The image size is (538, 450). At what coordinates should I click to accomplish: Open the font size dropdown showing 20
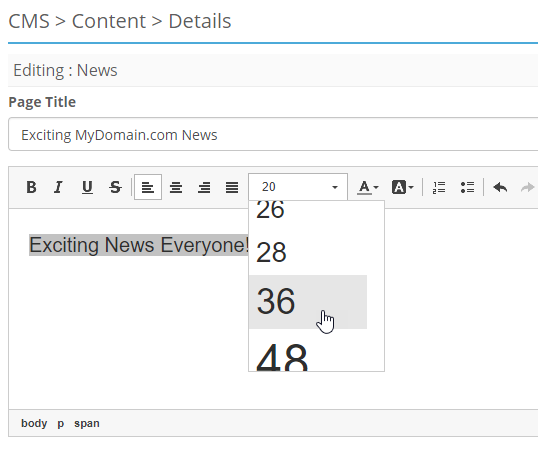(298, 187)
